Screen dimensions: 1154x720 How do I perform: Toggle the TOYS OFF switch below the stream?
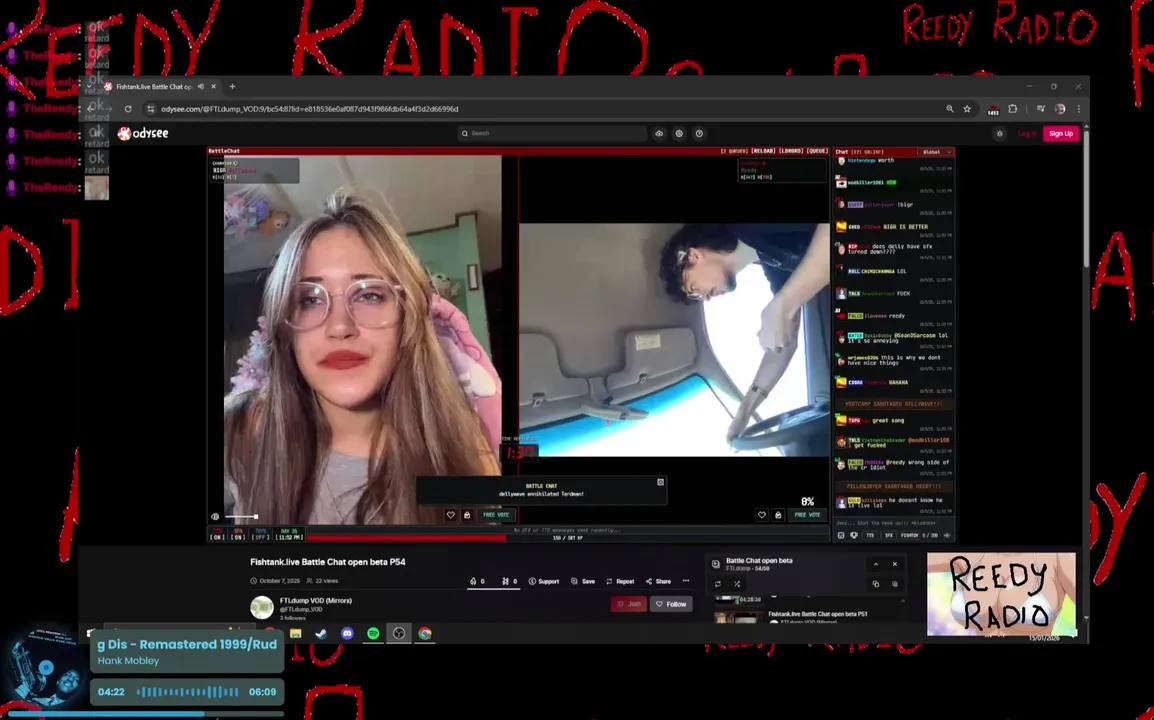(x=261, y=534)
